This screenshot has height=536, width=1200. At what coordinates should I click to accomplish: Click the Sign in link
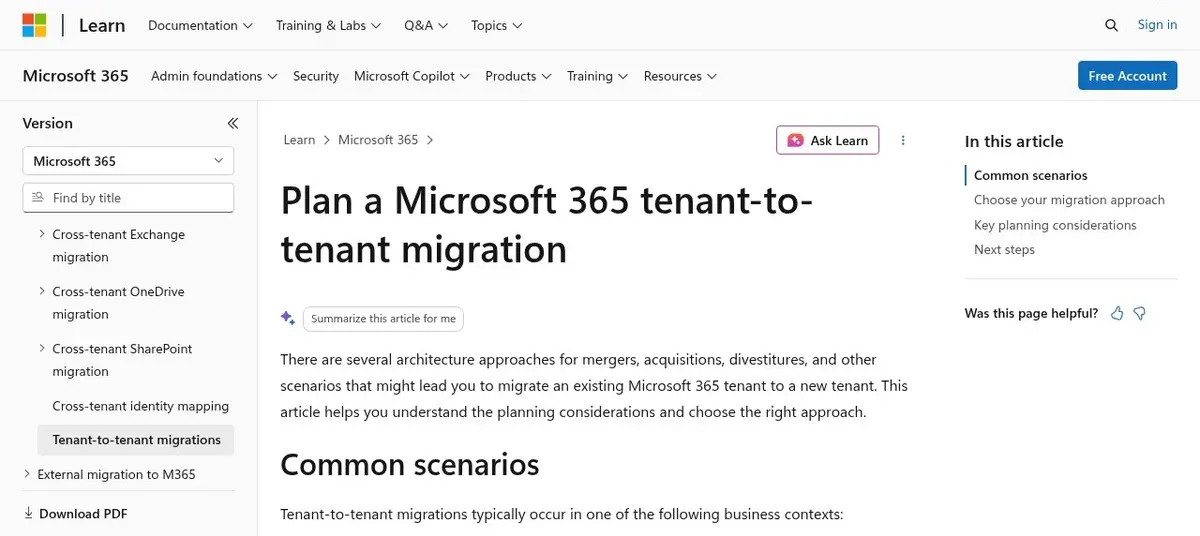(x=1157, y=25)
